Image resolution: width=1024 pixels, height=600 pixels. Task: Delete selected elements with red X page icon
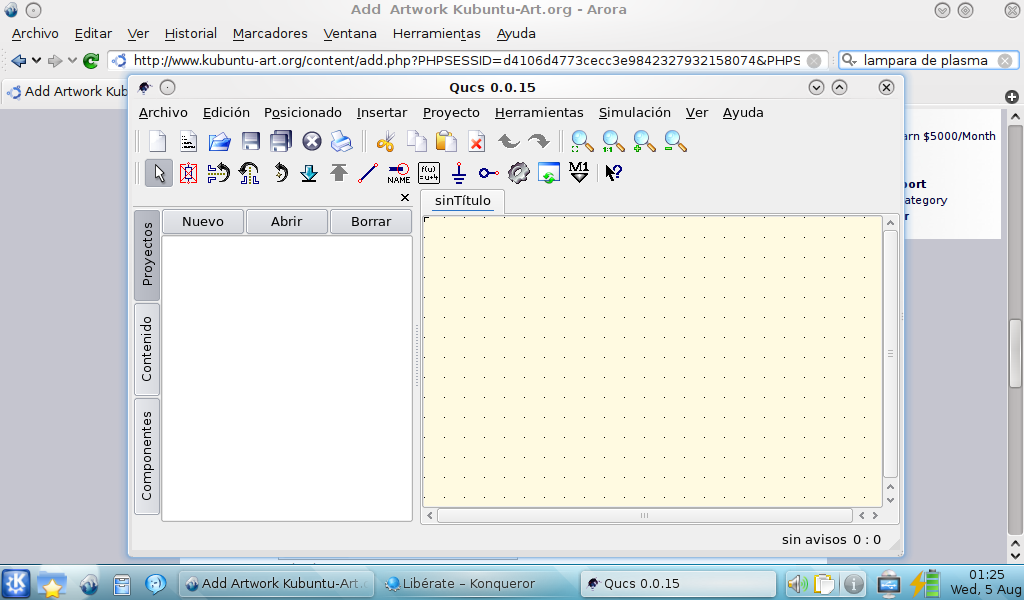(x=477, y=141)
